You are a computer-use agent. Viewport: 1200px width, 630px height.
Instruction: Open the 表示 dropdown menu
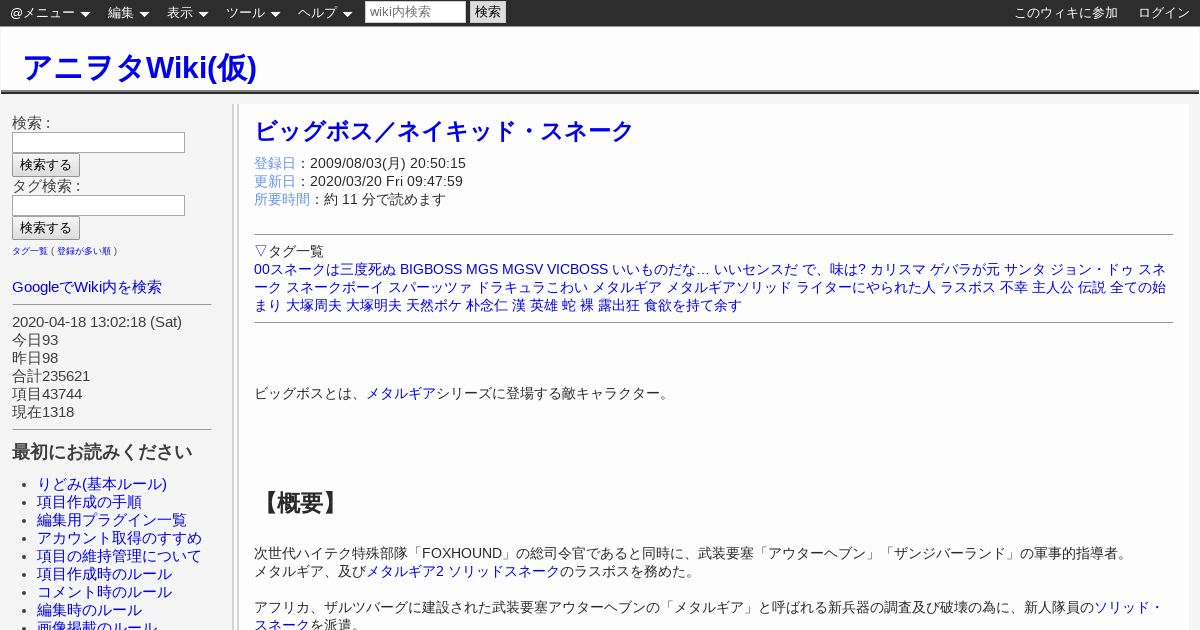(187, 13)
